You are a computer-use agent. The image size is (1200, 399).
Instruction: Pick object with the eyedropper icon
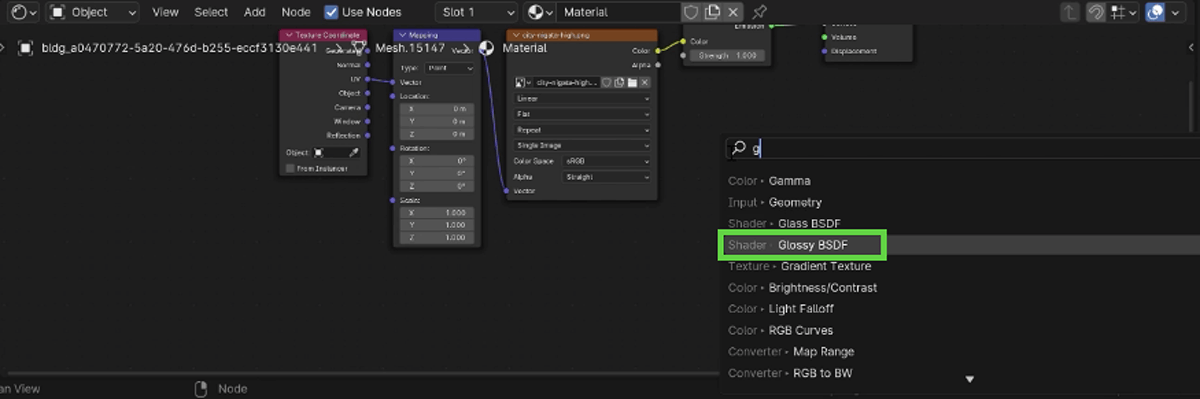pos(354,153)
